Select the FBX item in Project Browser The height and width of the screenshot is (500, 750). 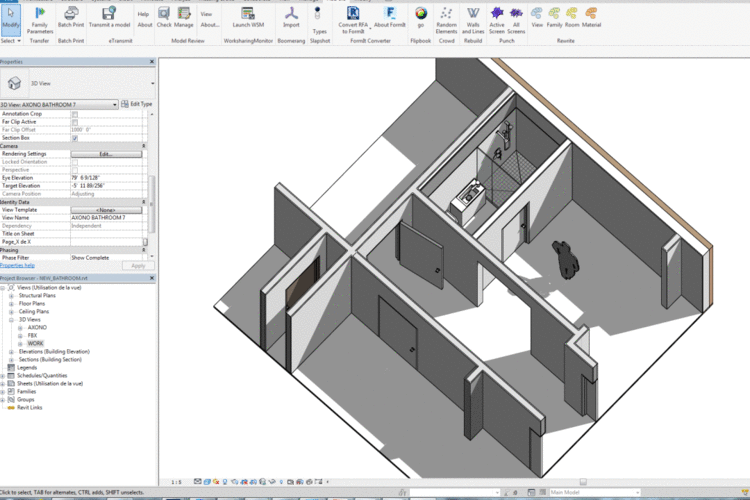pos(32,335)
